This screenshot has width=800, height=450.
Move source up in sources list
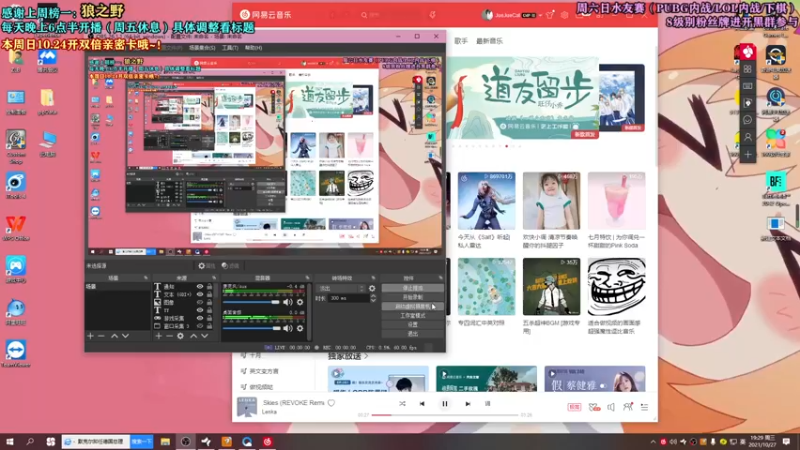pyautogui.click(x=193, y=336)
